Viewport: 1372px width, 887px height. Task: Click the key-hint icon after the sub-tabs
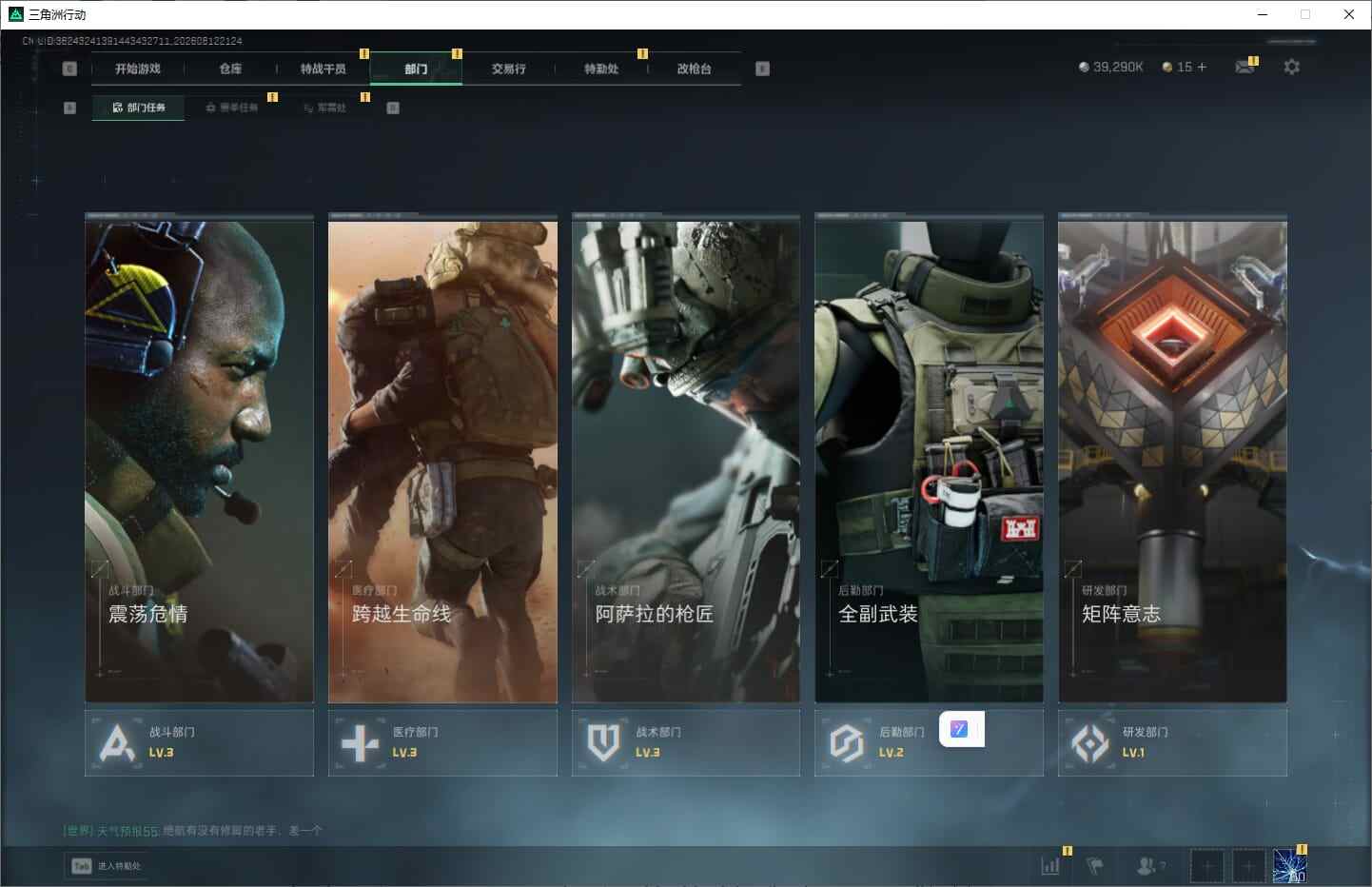[393, 108]
